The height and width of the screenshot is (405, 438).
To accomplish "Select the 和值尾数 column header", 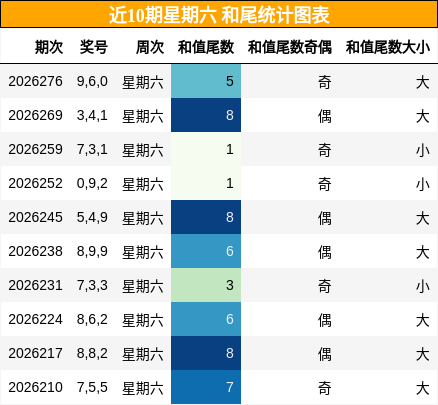I will tap(206, 47).
